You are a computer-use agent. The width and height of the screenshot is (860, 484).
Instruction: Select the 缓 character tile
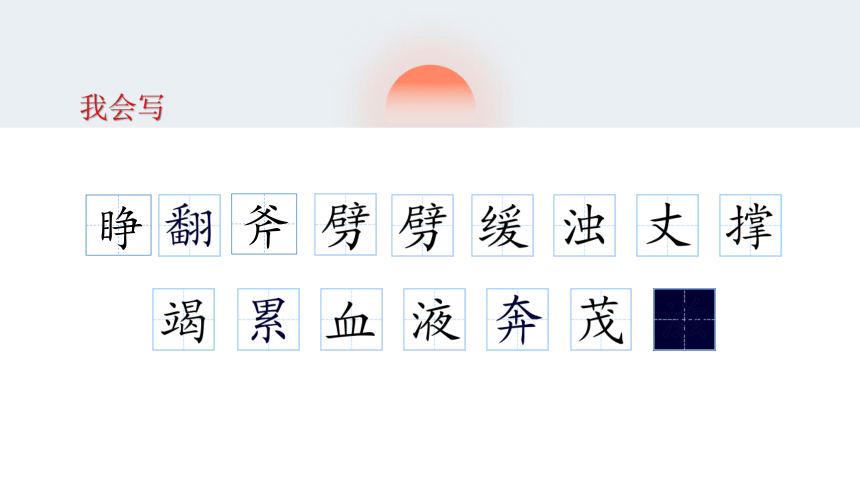pyautogui.click(x=502, y=225)
